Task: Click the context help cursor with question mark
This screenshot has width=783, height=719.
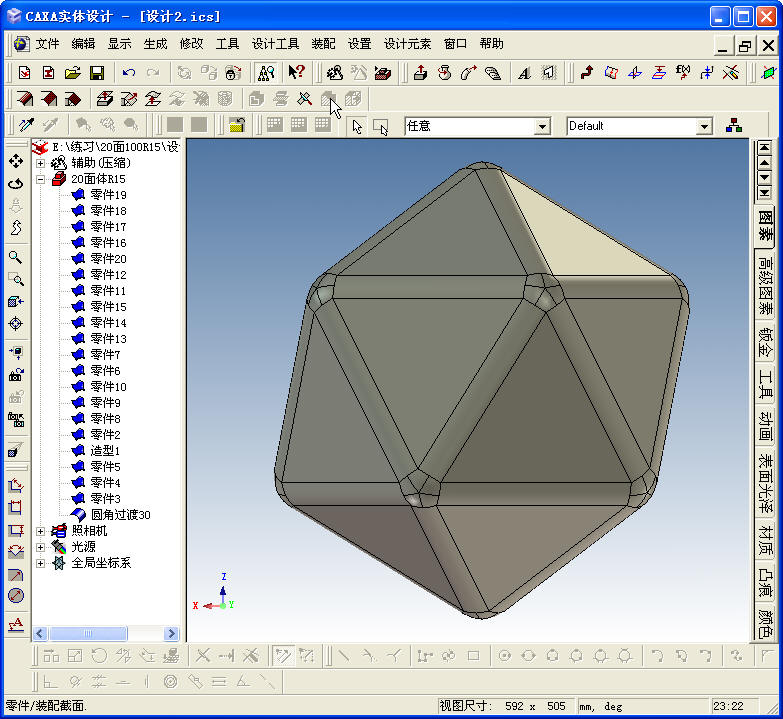Action: coord(297,73)
